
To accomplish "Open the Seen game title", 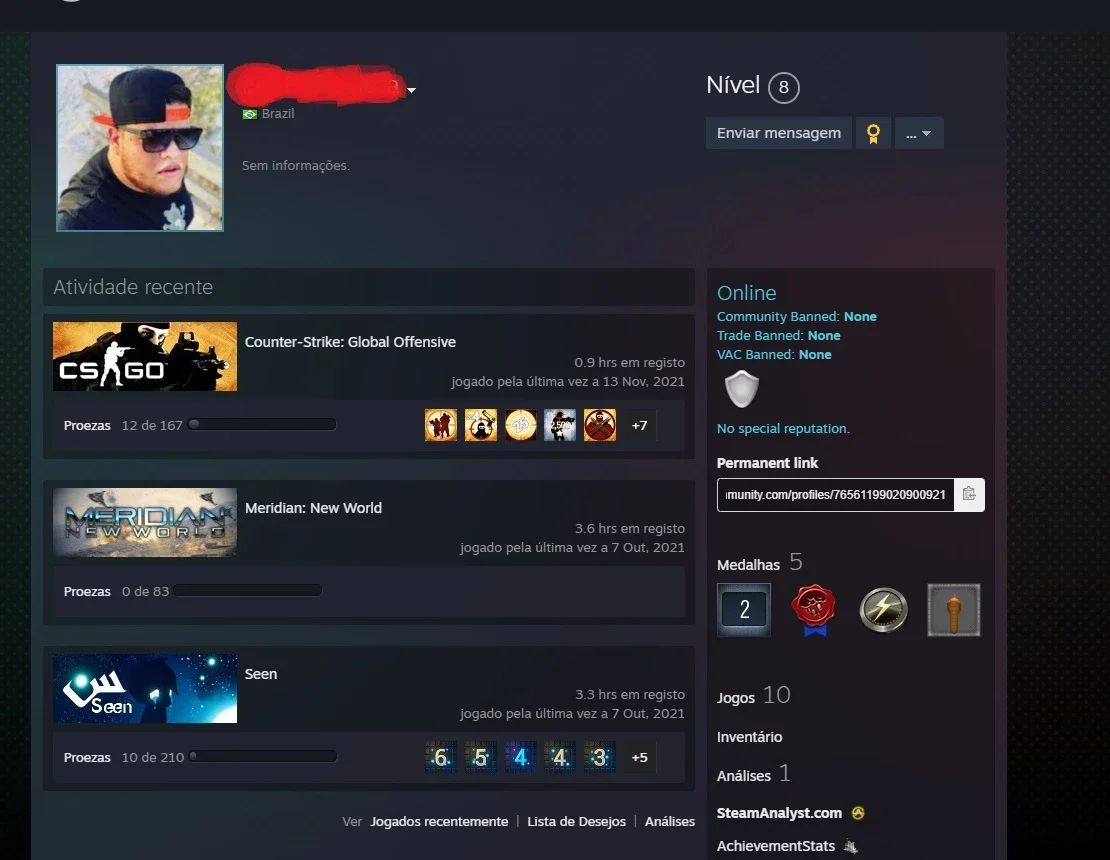I will click(261, 674).
